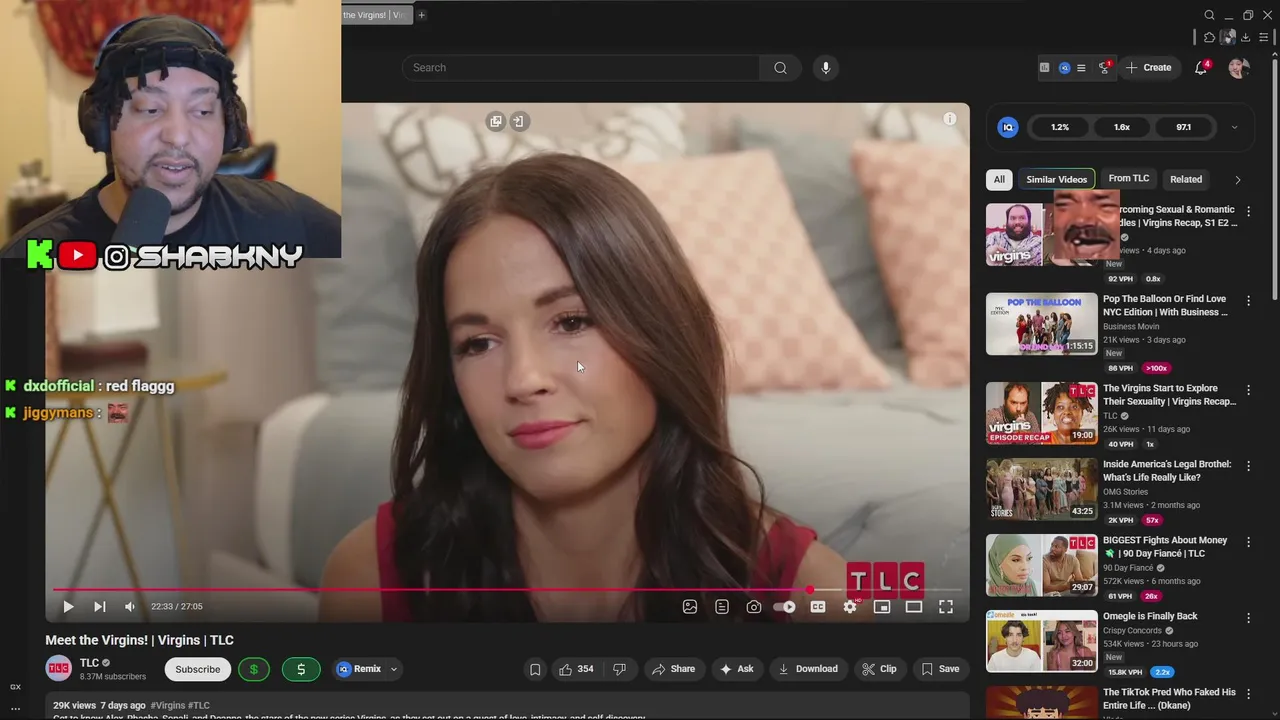
Task: Click the Create button
Action: (x=1148, y=68)
